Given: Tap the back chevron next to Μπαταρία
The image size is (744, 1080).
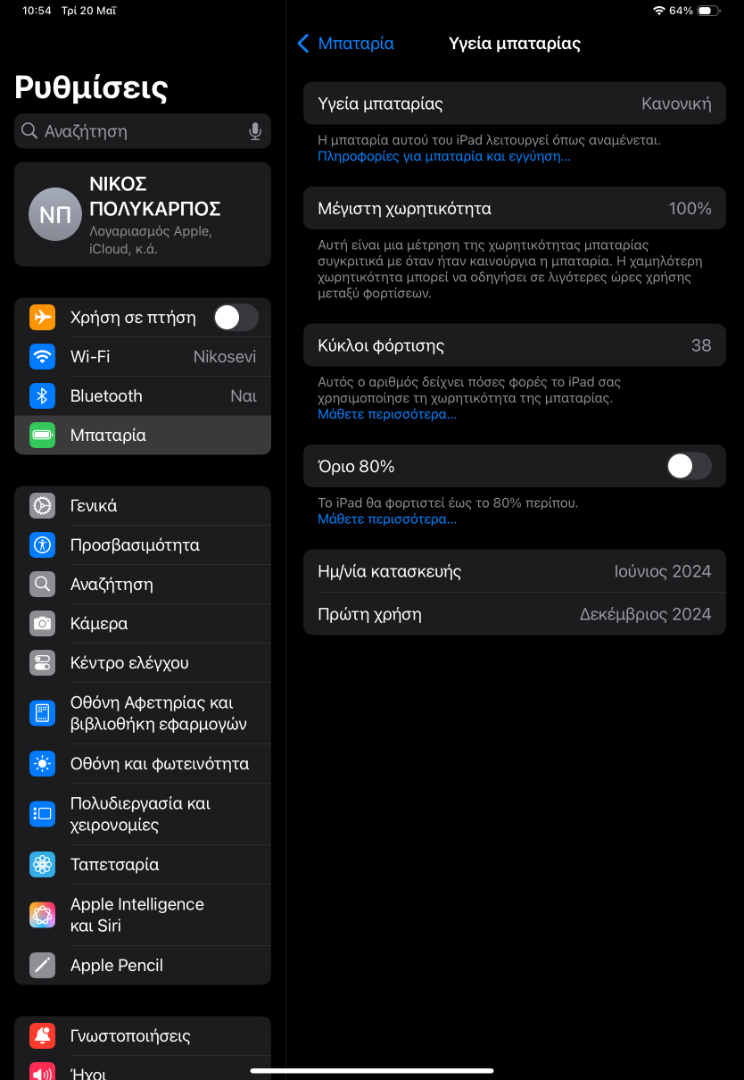Looking at the screenshot, I should pyautogui.click(x=303, y=43).
